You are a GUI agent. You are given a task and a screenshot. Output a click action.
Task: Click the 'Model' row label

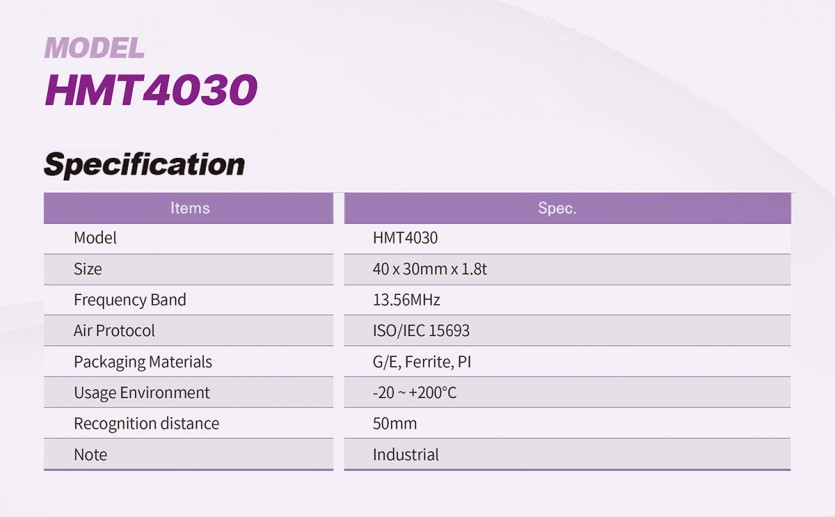[95, 237]
